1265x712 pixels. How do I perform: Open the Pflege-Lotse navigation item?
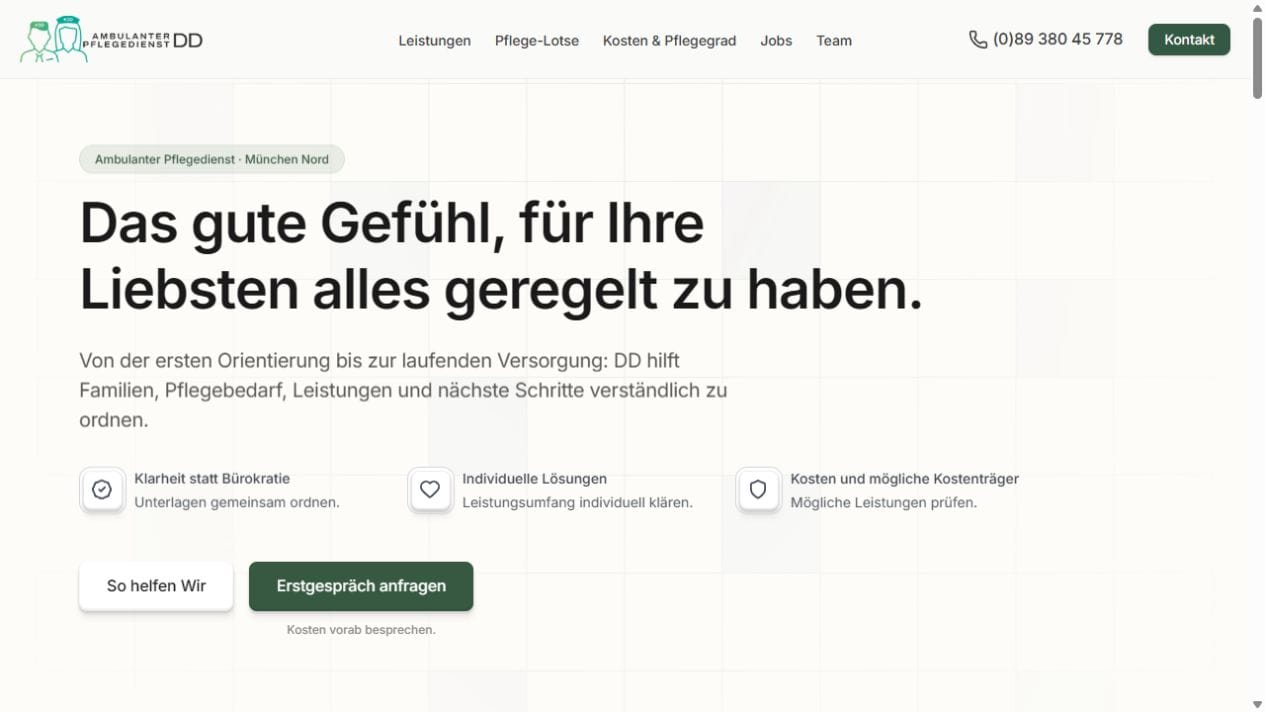[x=537, y=41]
